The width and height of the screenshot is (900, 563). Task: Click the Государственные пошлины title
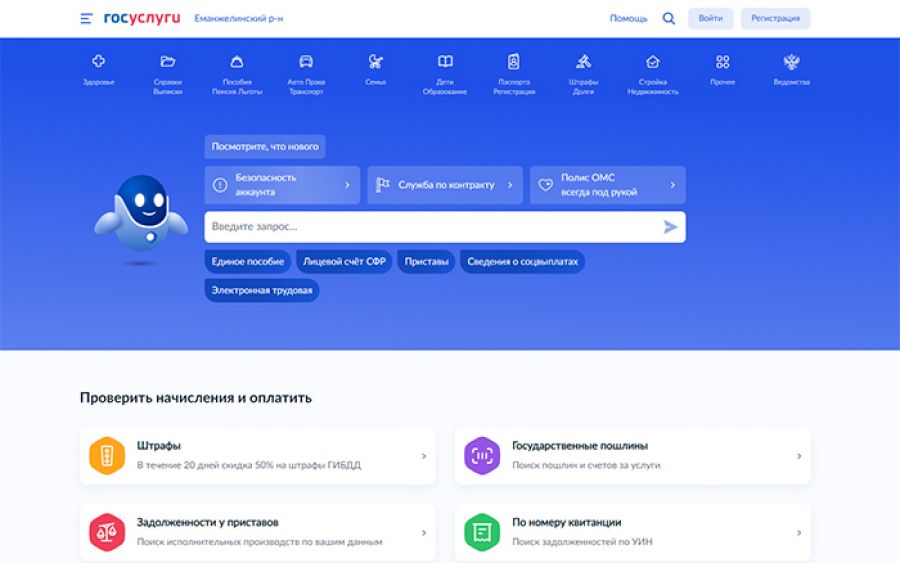pos(580,445)
